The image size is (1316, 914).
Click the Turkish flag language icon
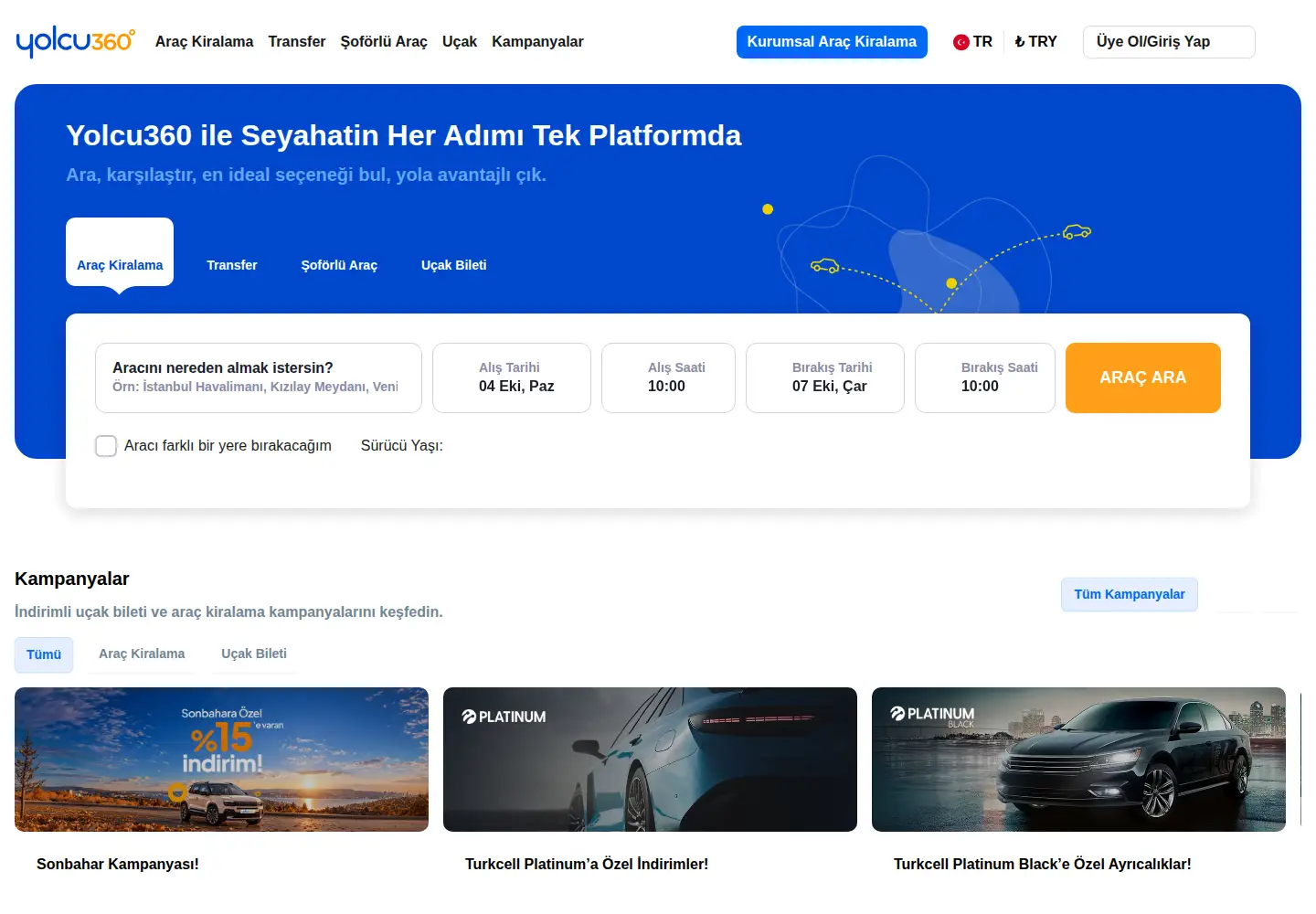pyautogui.click(x=960, y=42)
